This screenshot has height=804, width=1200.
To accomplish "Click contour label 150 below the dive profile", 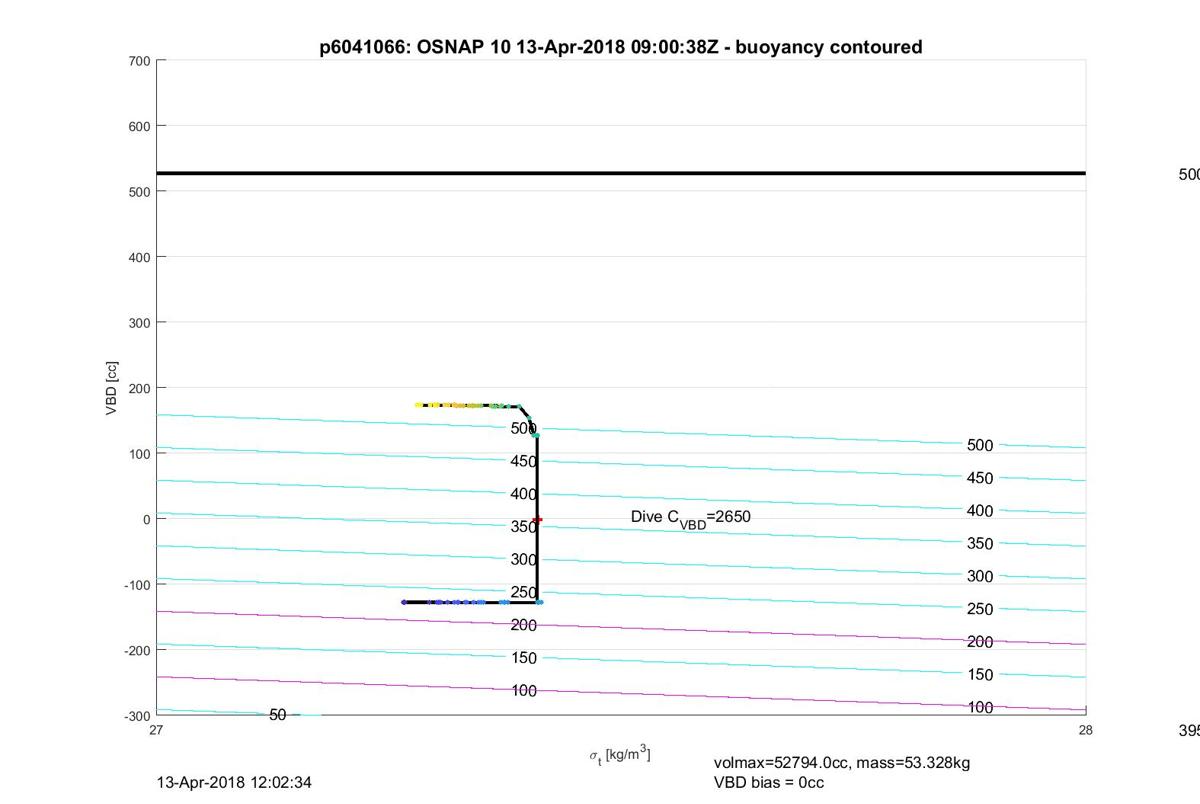I will pos(524,658).
